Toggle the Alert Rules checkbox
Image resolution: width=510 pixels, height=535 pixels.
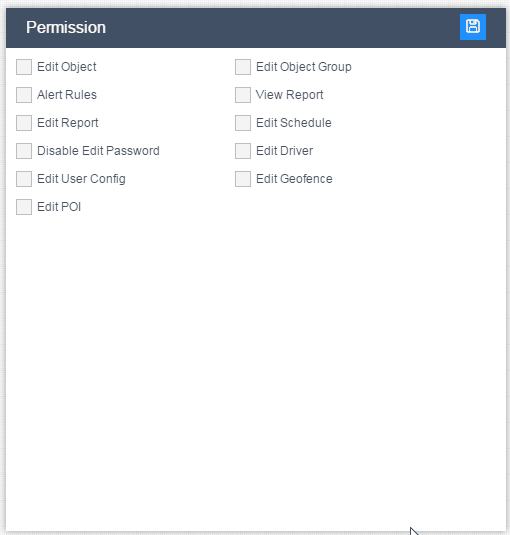click(24, 95)
